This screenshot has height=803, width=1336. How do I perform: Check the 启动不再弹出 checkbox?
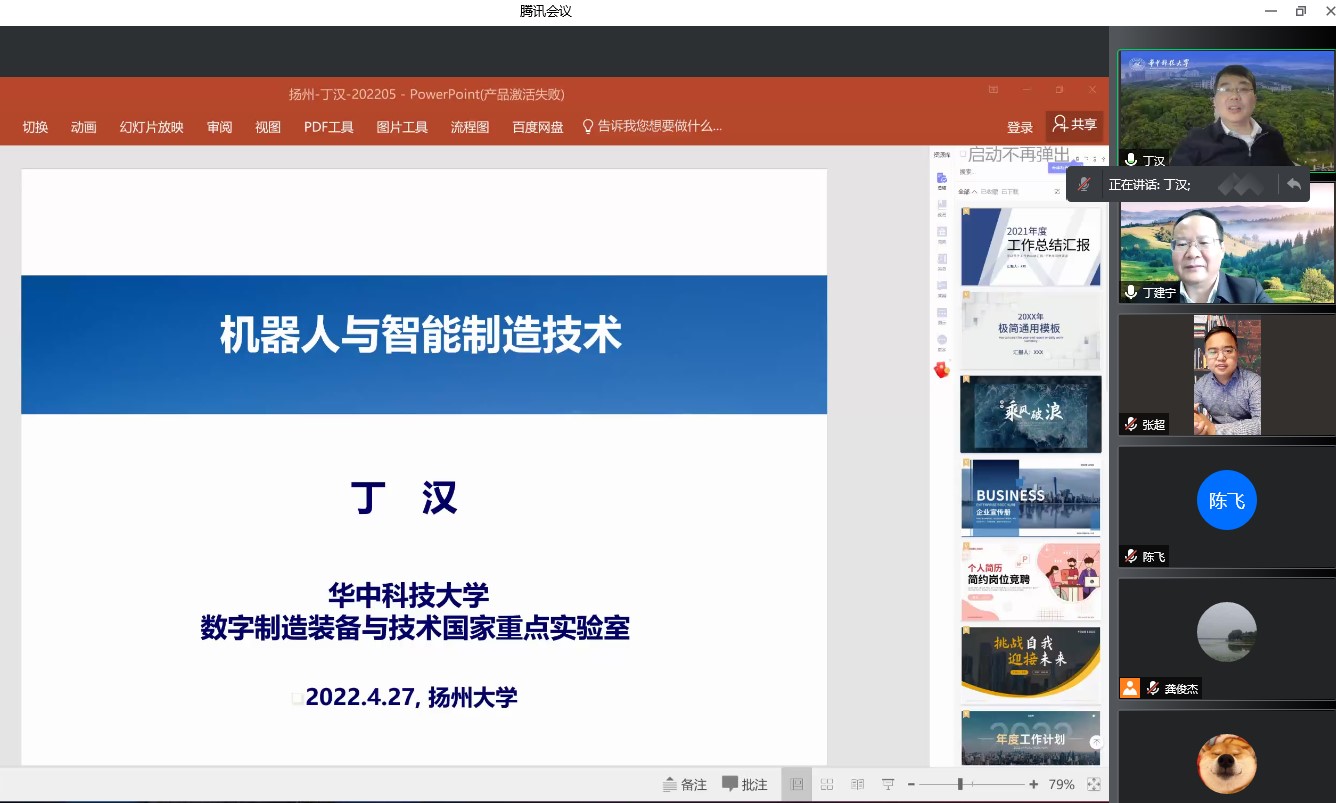click(x=963, y=155)
